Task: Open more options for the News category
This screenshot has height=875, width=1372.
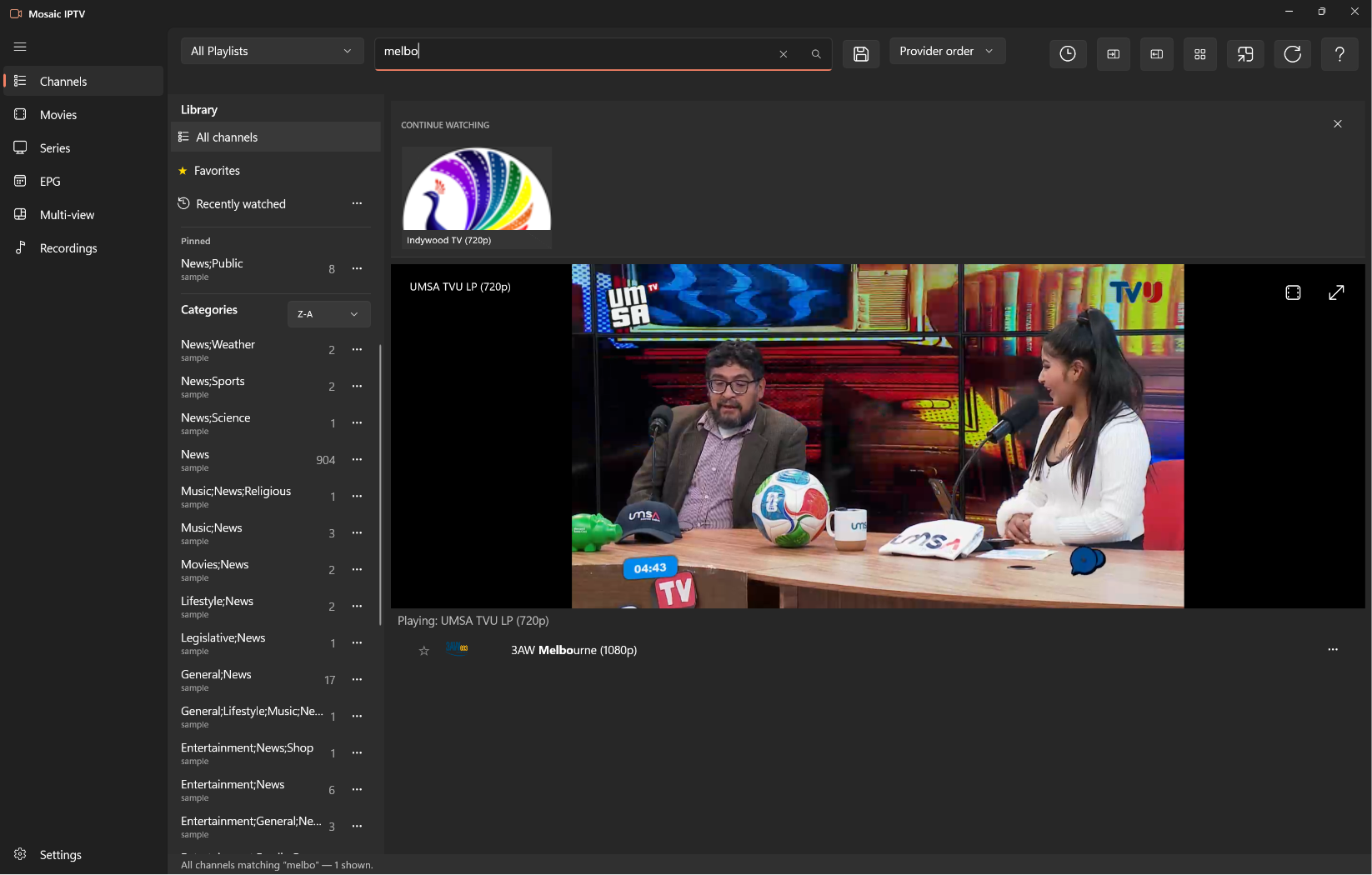Action: 357,460
